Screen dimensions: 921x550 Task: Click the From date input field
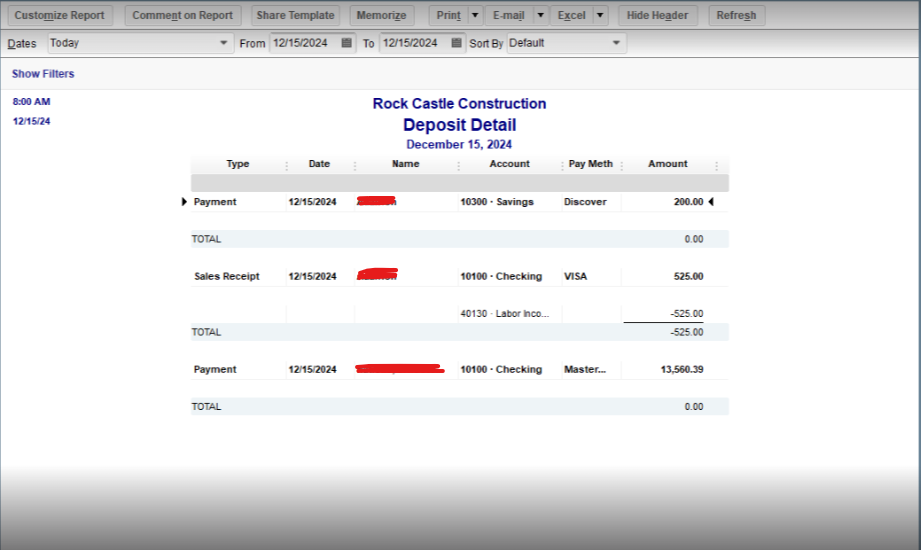tap(302, 43)
